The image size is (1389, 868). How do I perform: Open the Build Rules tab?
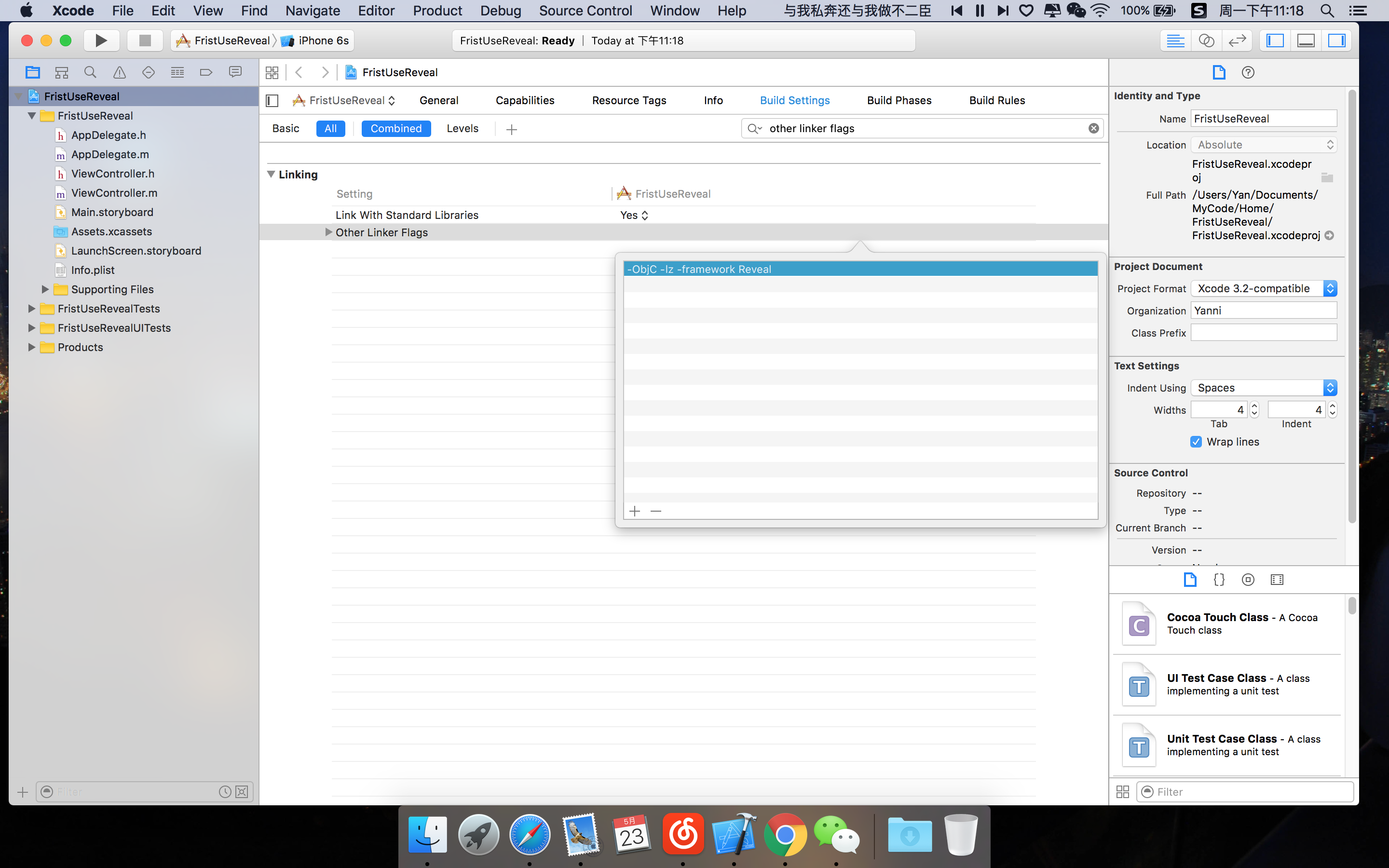pyautogui.click(x=997, y=100)
